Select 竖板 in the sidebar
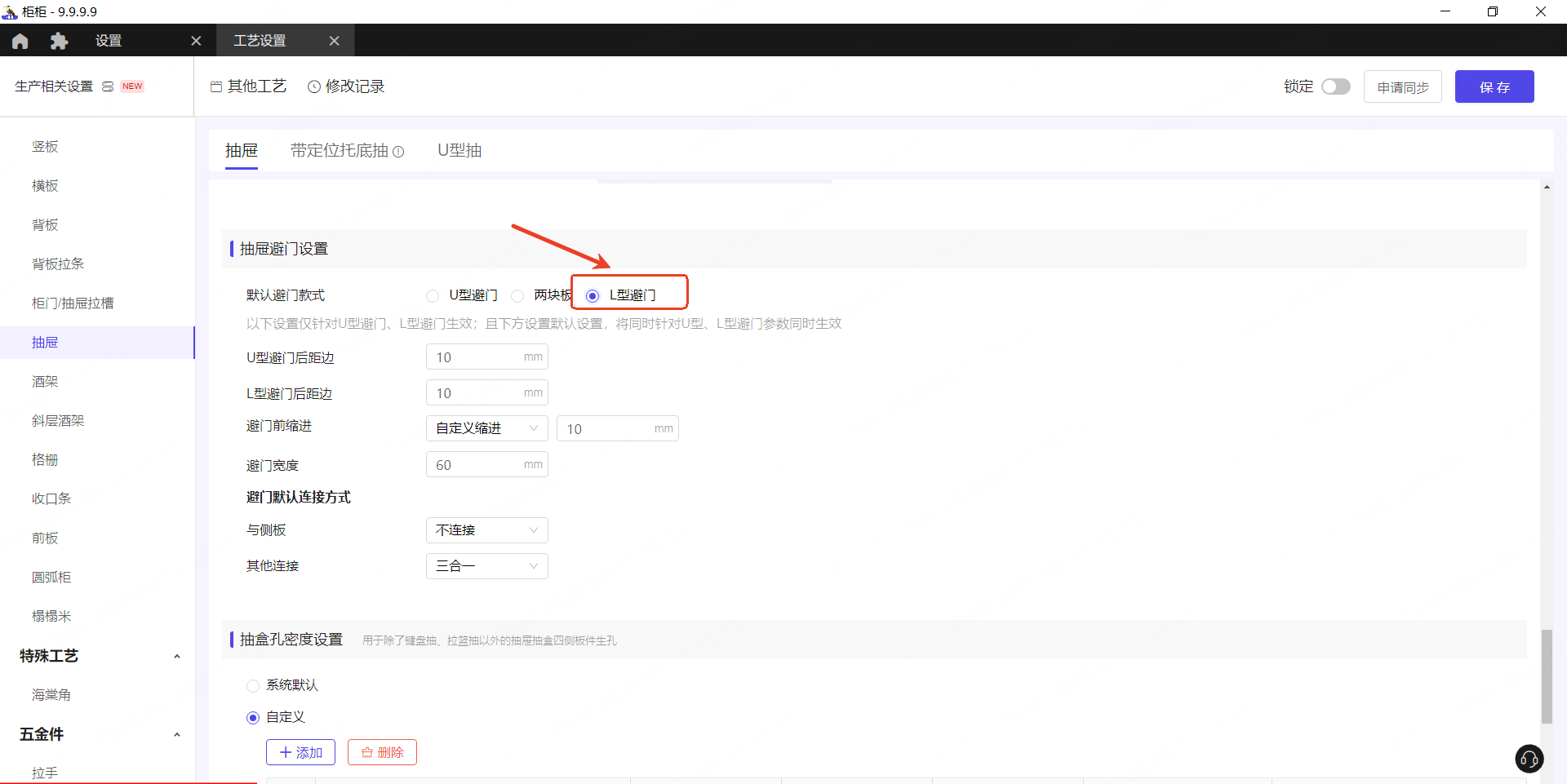 coord(46,147)
